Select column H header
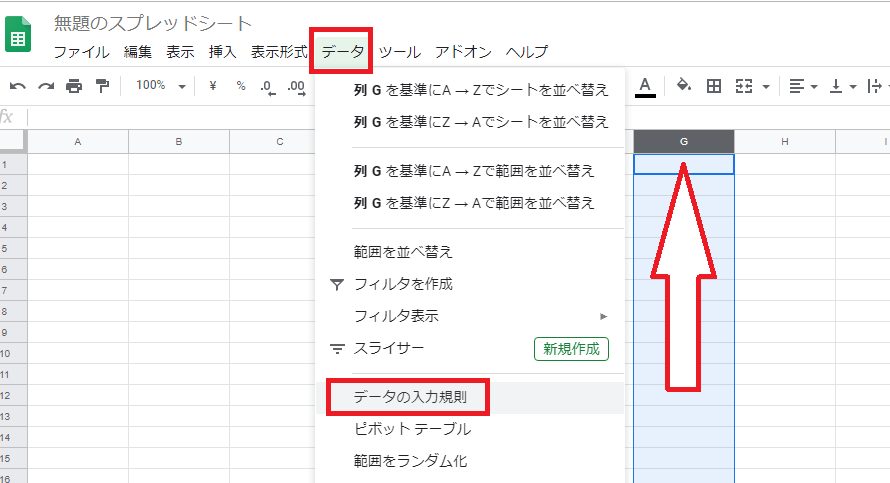Viewport: 890px width, 483px height. click(x=785, y=142)
